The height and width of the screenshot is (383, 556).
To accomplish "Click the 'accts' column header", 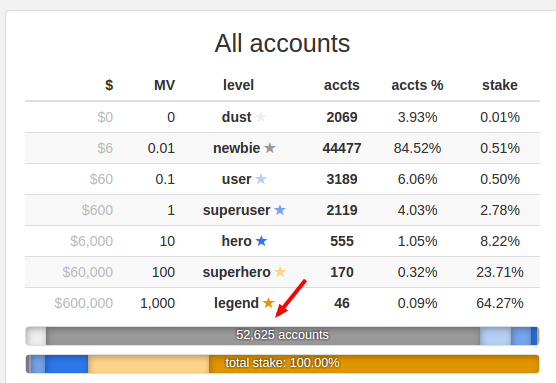I will [341, 85].
